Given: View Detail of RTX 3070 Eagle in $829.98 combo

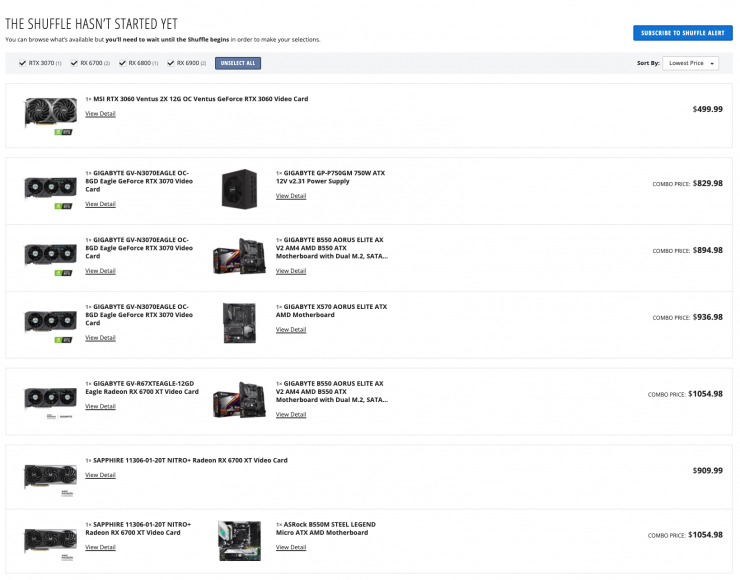Looking at the screenshot, I should (100, 204).
